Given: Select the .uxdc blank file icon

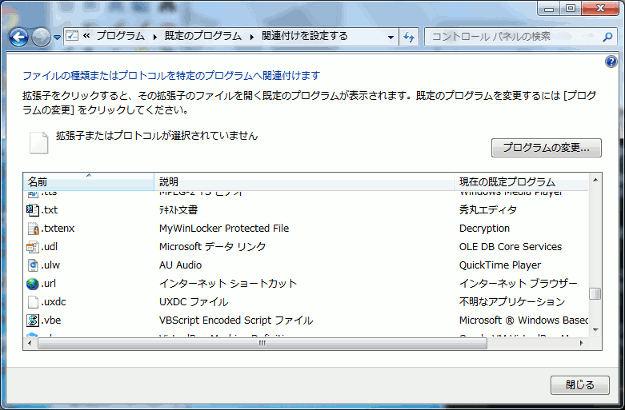Looking at the screenshot, I should pyautogui.click(x=33, y=302).
